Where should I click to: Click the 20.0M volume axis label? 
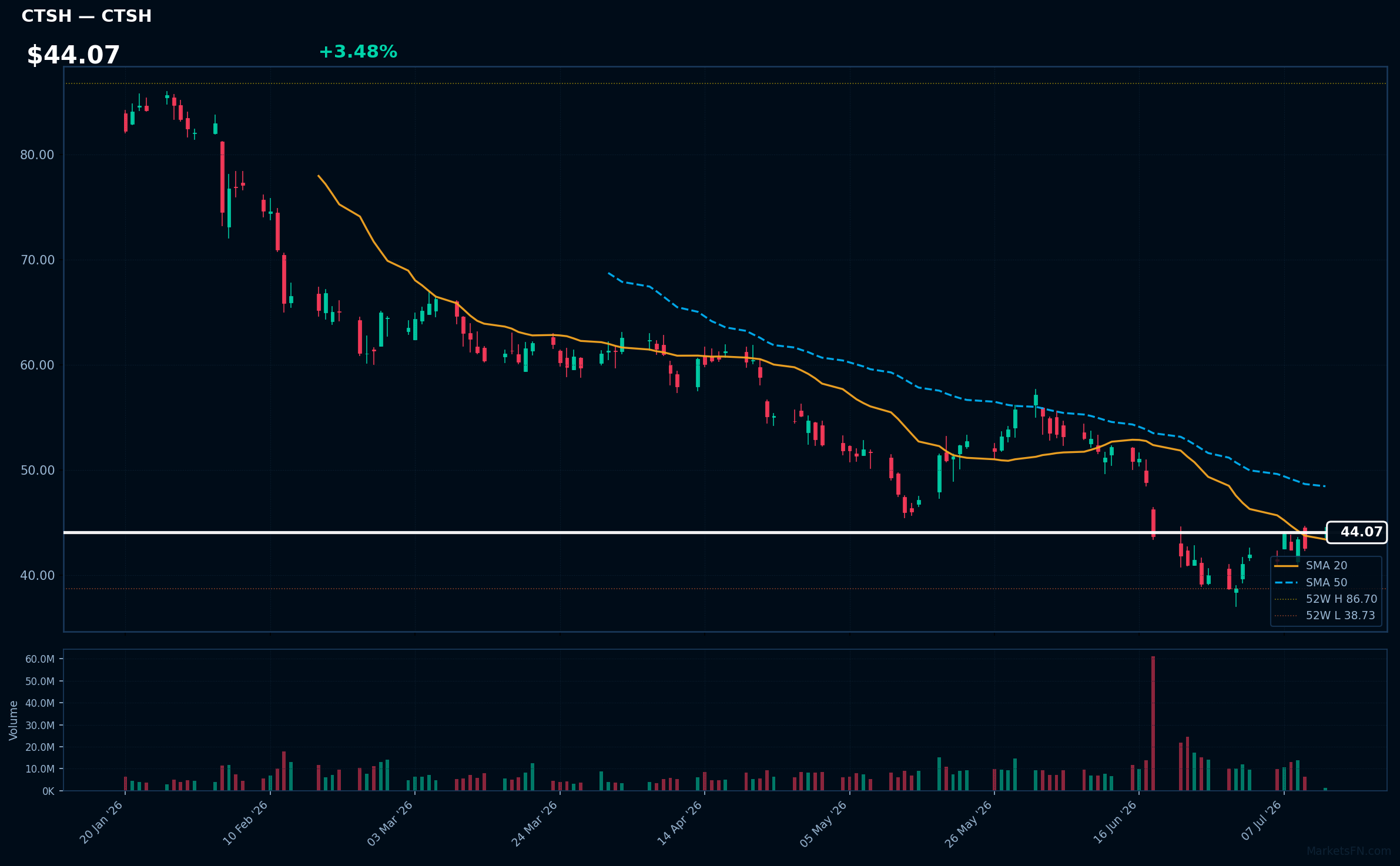pos(40,747)
